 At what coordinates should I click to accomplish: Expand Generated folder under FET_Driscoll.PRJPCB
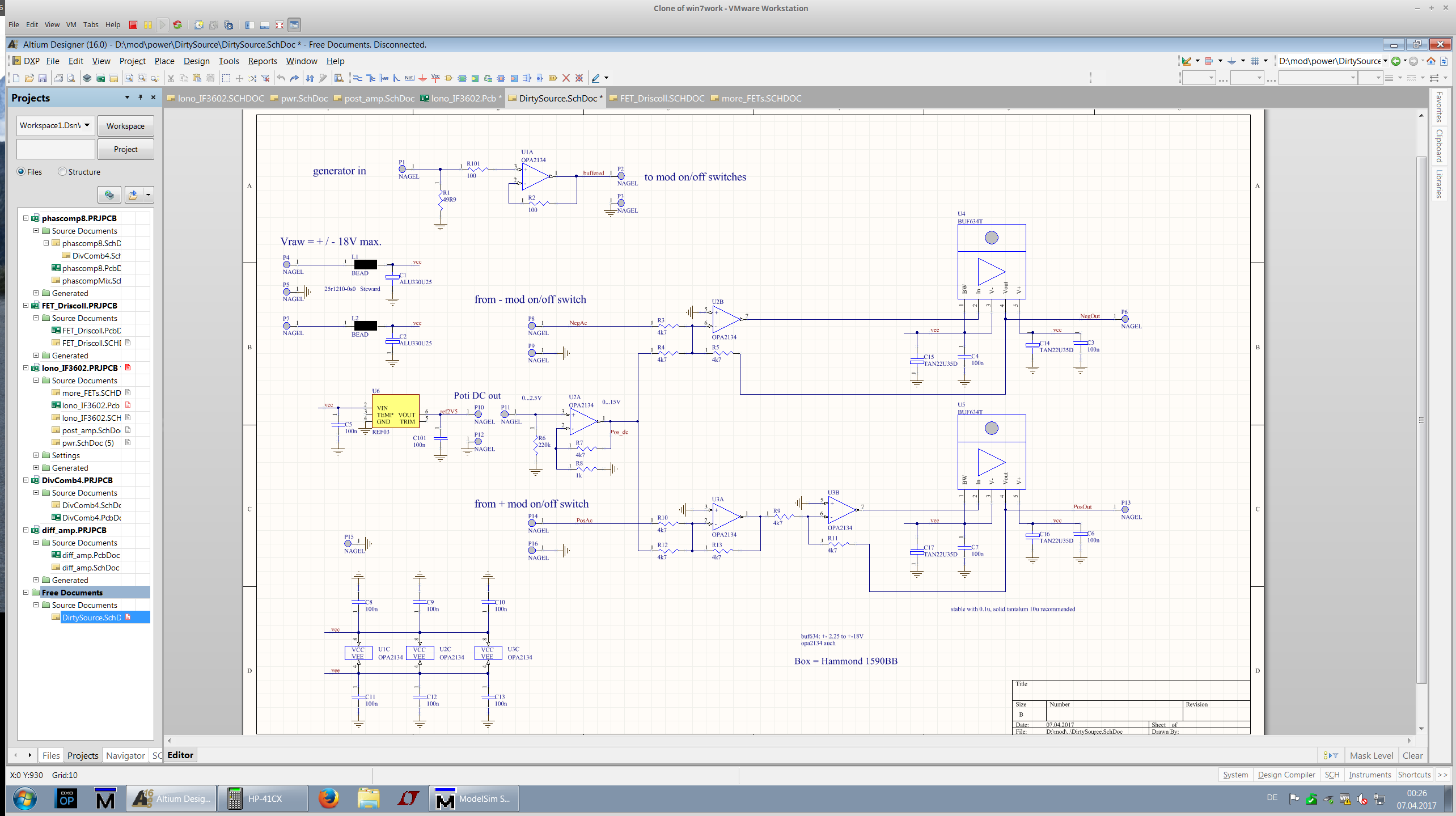click(36, 356)
